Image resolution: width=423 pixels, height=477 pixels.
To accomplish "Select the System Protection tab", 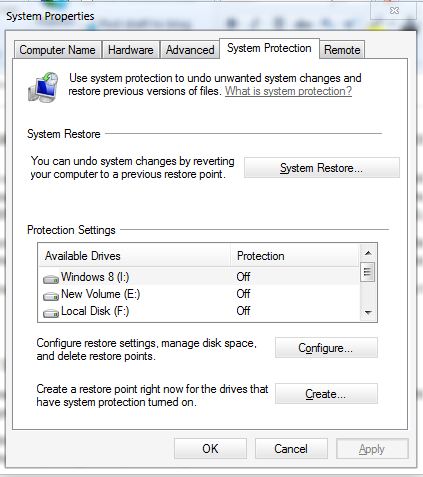I will tap(269, 48).
